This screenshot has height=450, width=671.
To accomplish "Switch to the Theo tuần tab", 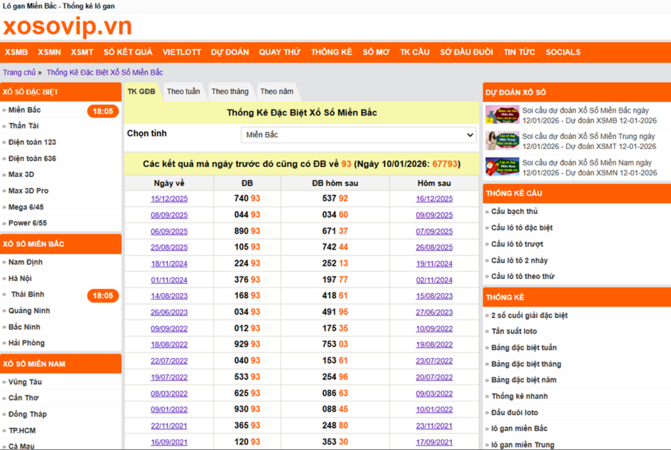I will 183,91.
